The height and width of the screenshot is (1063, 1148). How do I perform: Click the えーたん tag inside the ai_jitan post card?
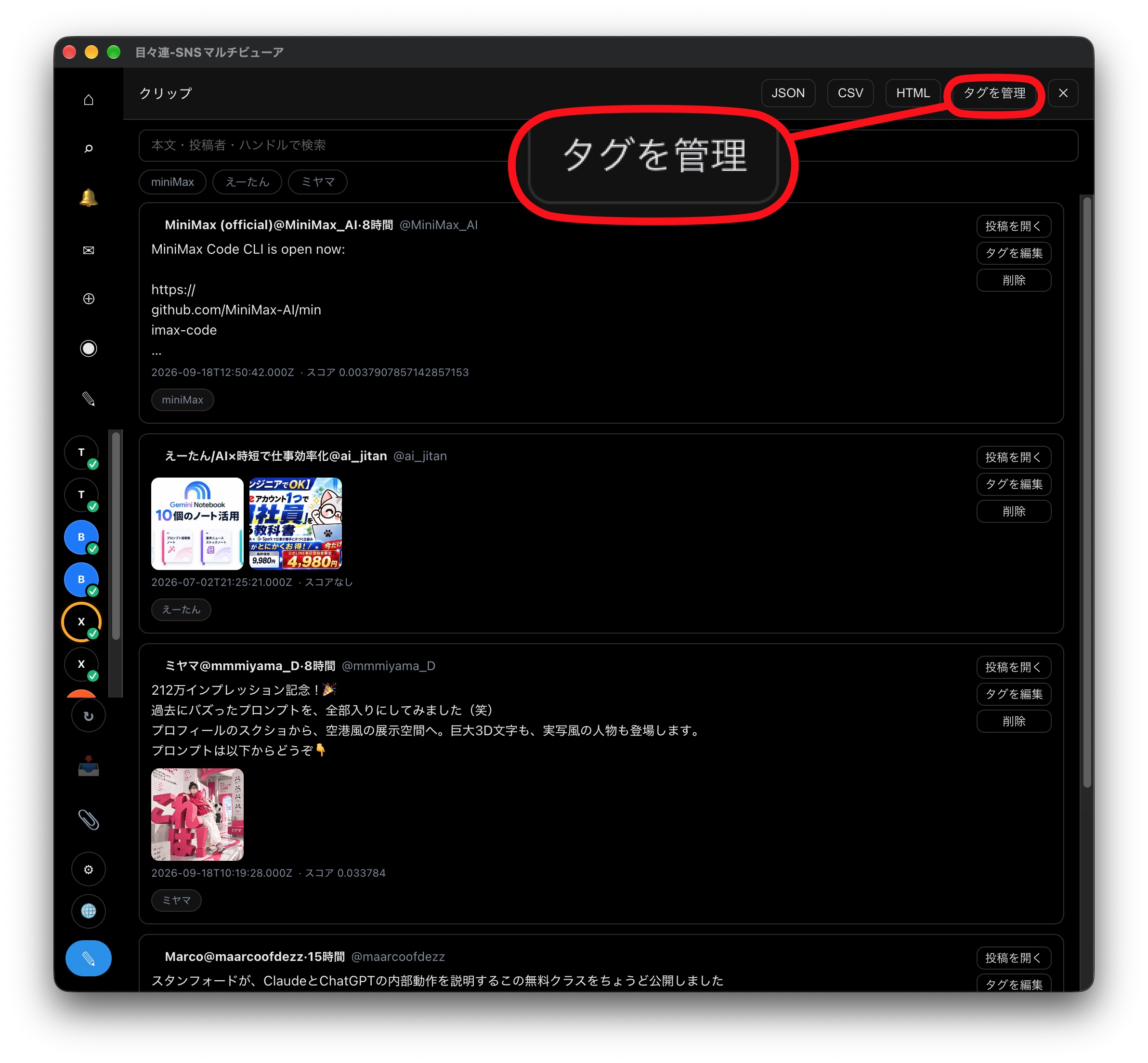tap(181, 609)
